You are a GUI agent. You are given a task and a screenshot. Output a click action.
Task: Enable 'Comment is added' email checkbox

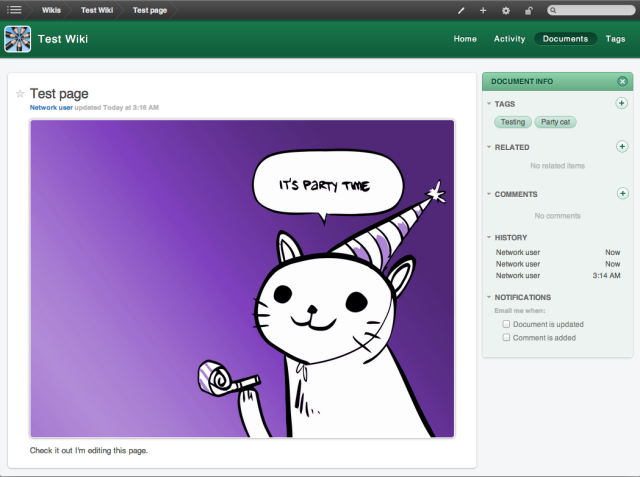[506, 337]
